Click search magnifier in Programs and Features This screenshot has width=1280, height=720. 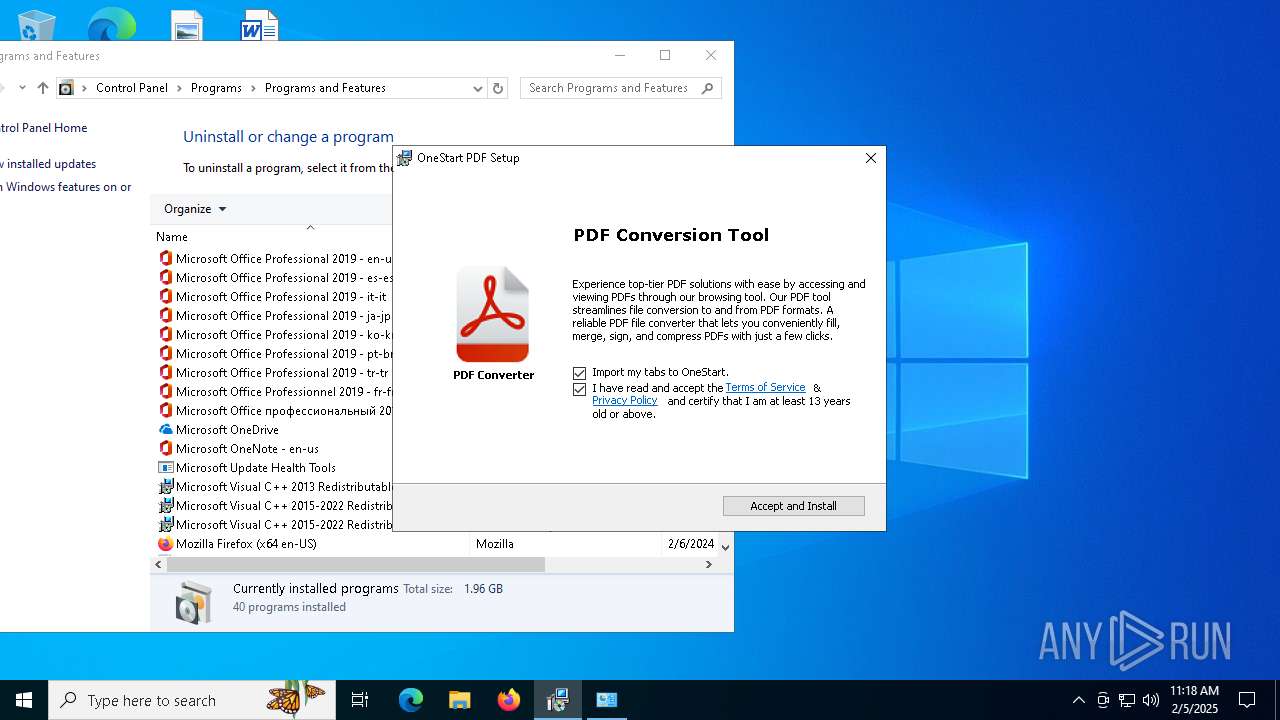pyautogui.click(x=707, y=88)
